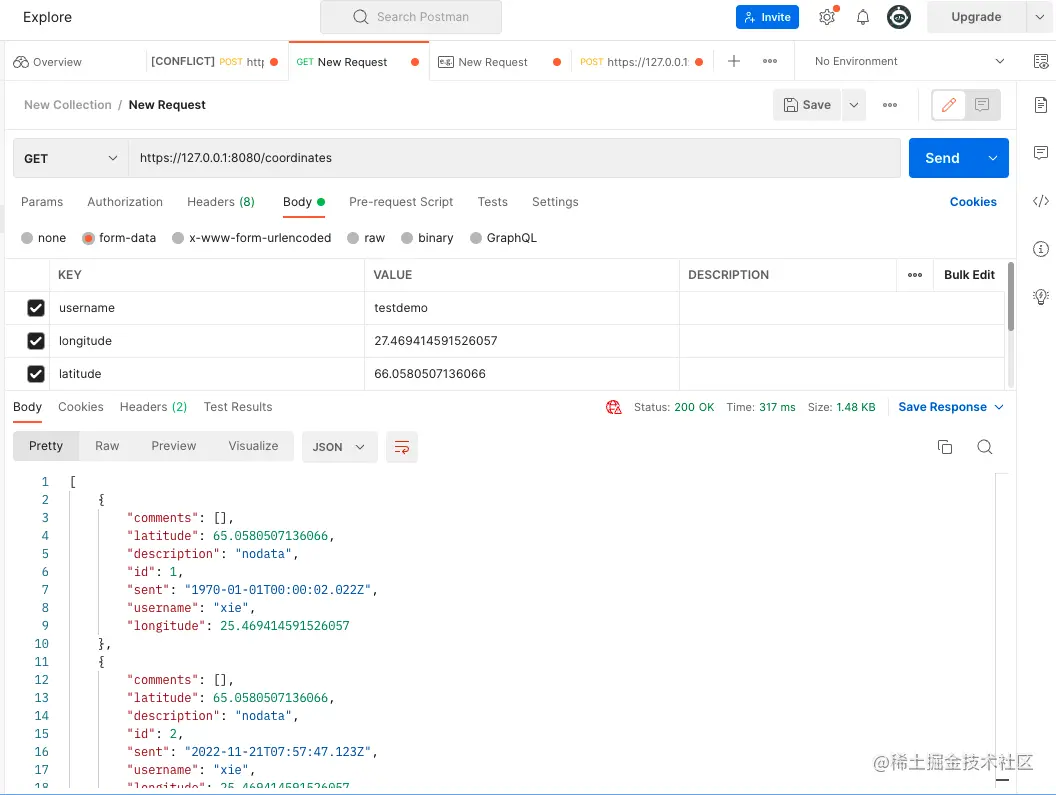The height and width of the screenshot is (795, 1056).
Task: Copy response body to clipboard
Action: click(945, 447)
